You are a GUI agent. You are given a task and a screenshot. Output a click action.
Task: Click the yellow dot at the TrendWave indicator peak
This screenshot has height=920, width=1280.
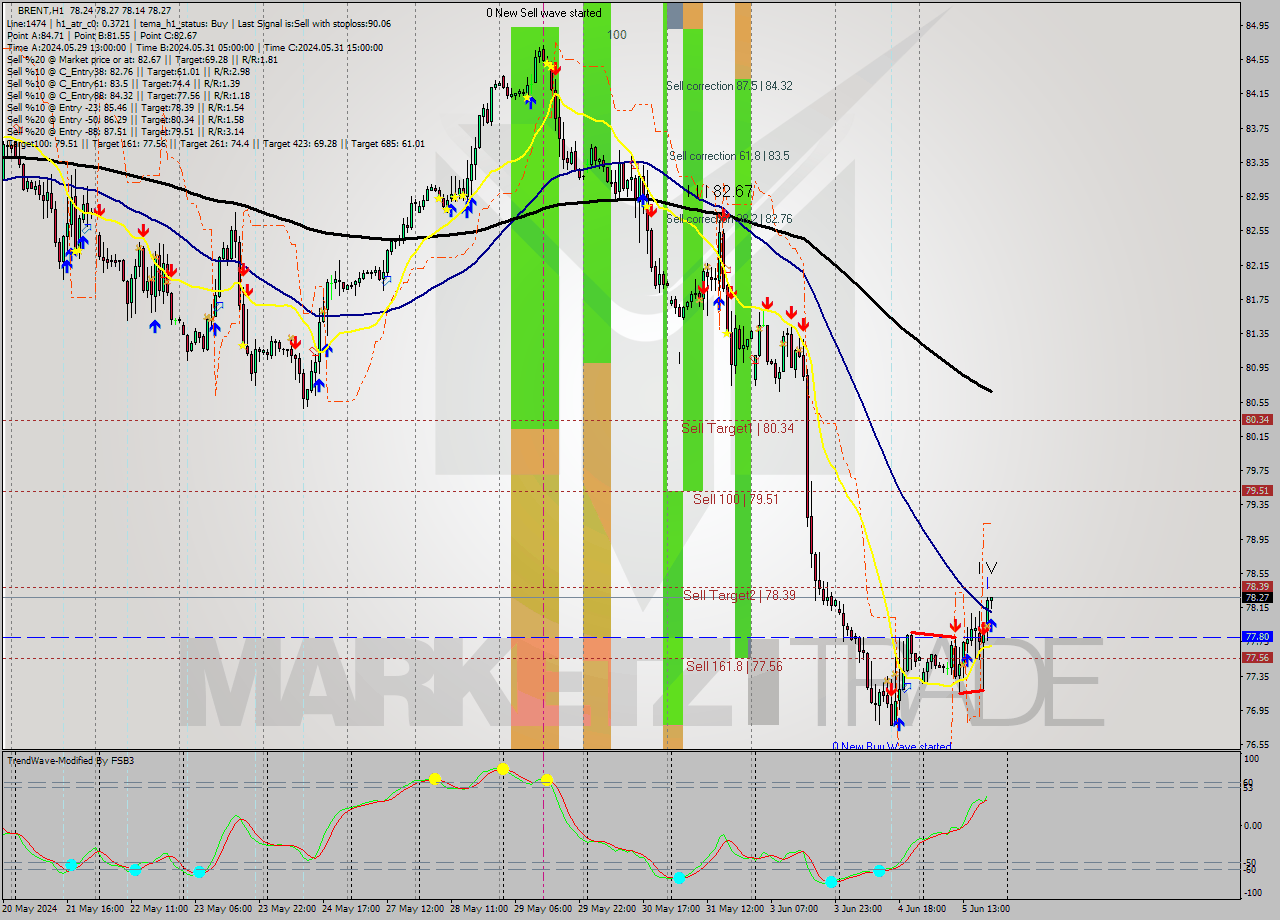click(x=501, y=770)
